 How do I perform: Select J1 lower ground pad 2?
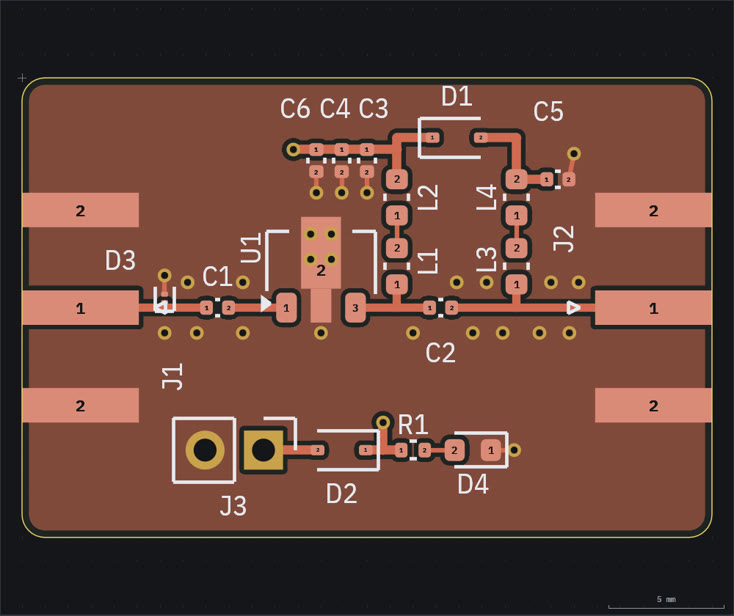[x=81, y=405]
